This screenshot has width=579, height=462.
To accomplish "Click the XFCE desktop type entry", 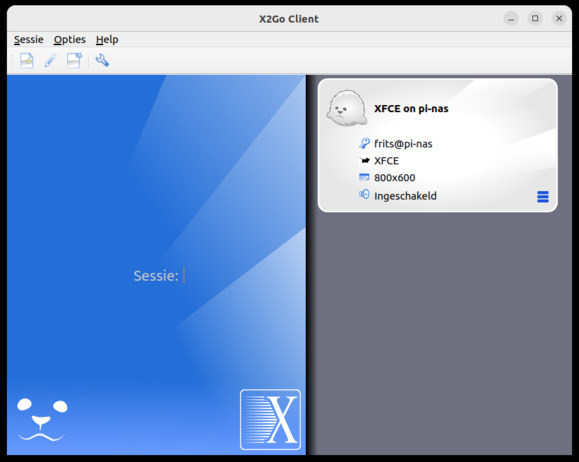I will 386,161.
